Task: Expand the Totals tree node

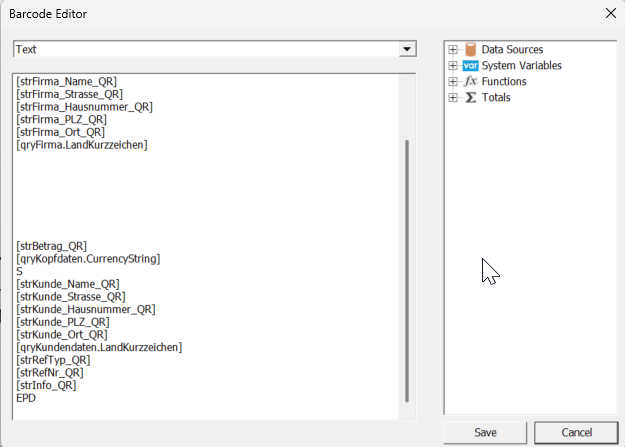Action: point(454,98)
